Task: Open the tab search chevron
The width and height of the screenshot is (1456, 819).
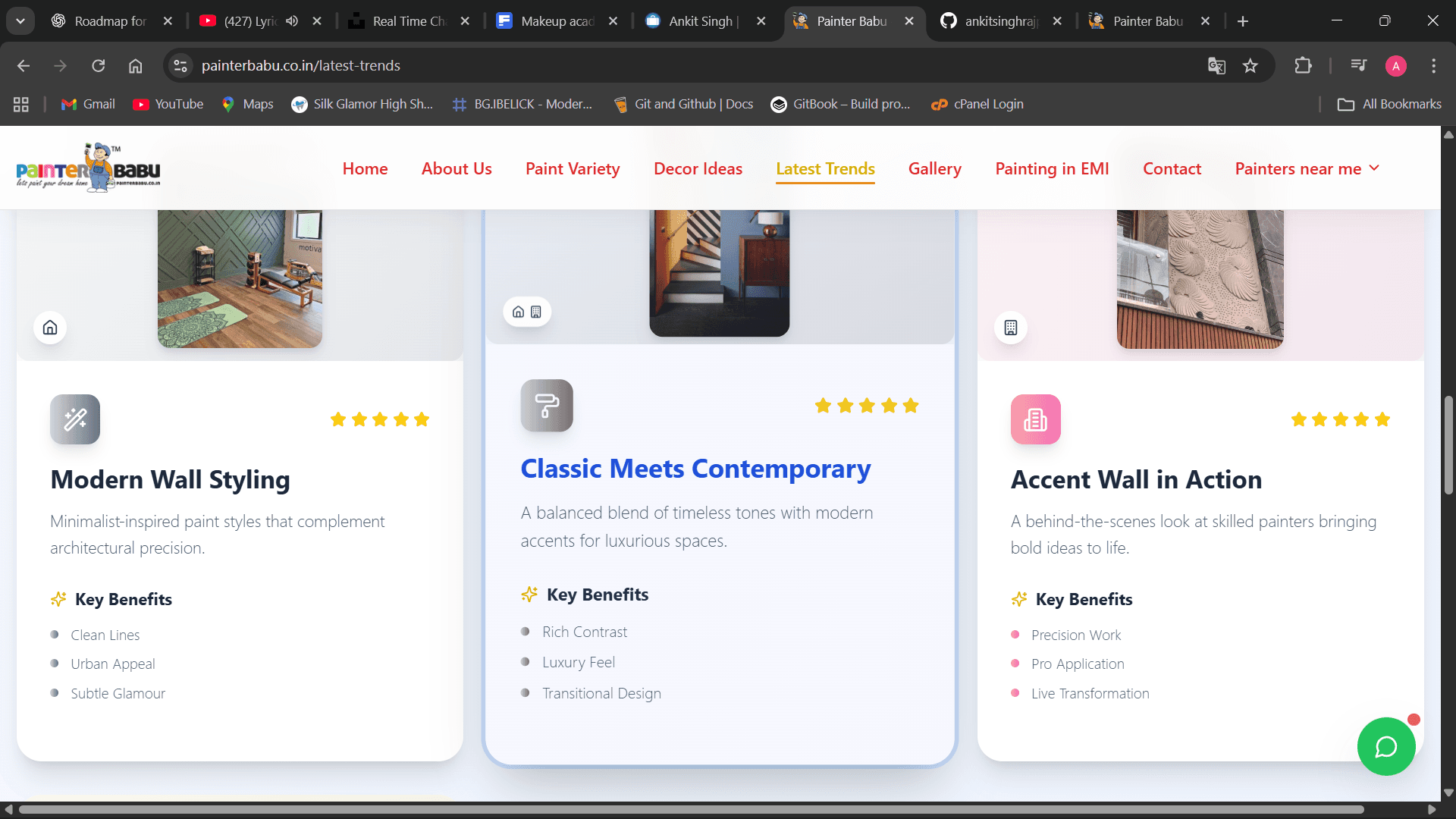Action: click(20, 21)
